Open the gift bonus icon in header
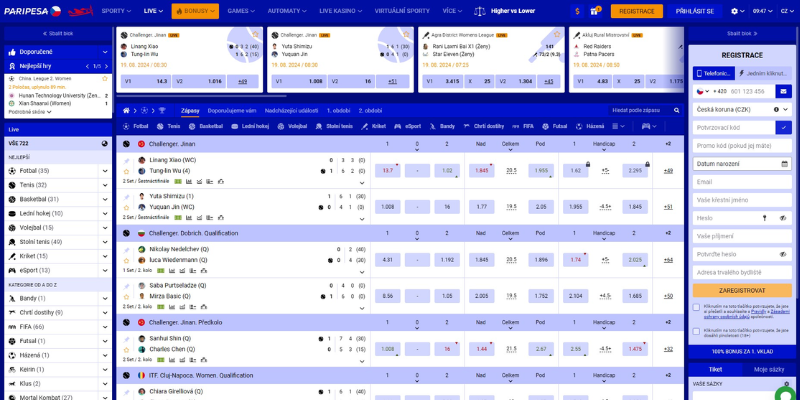Screen dimensions: 800x400 [x=594, y=11]
